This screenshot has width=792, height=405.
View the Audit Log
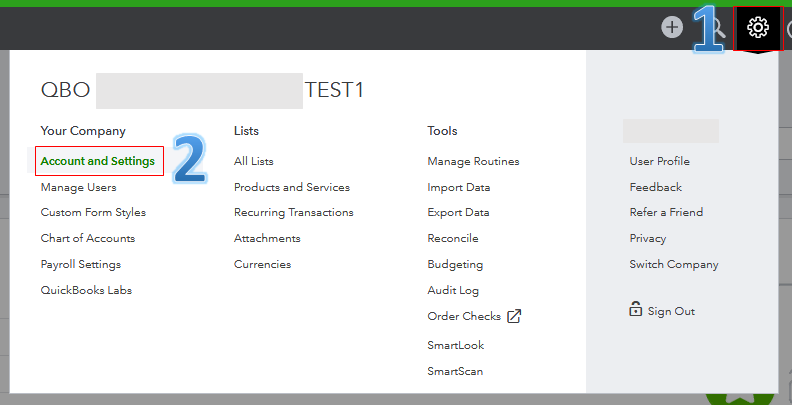453,290
